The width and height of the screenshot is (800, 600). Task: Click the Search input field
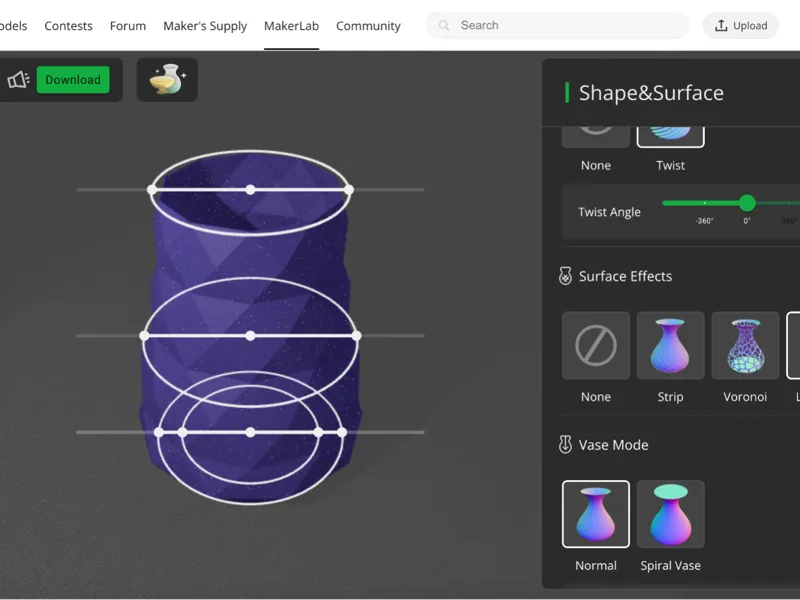558,26
